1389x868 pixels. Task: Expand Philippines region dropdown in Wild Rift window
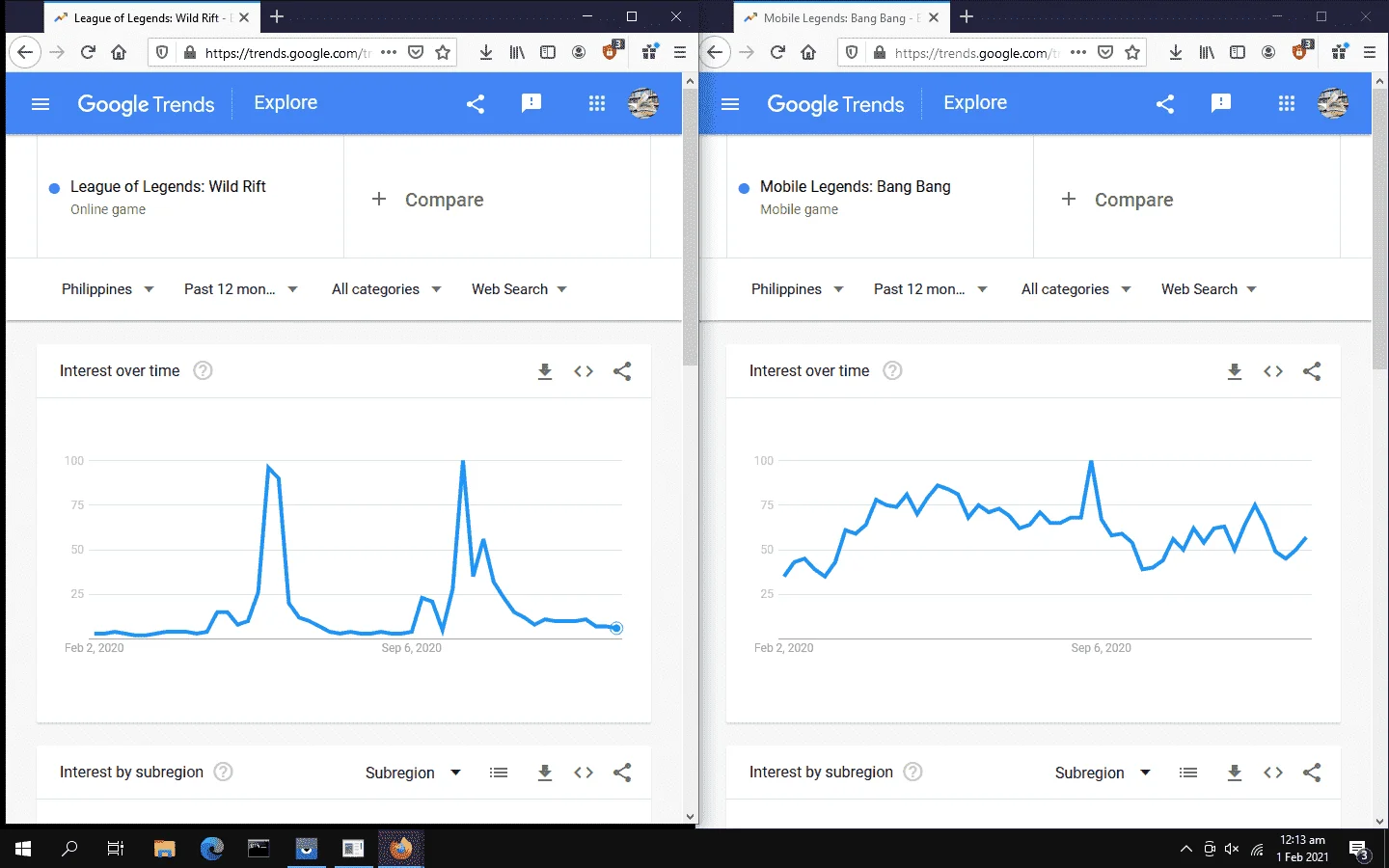107,289
